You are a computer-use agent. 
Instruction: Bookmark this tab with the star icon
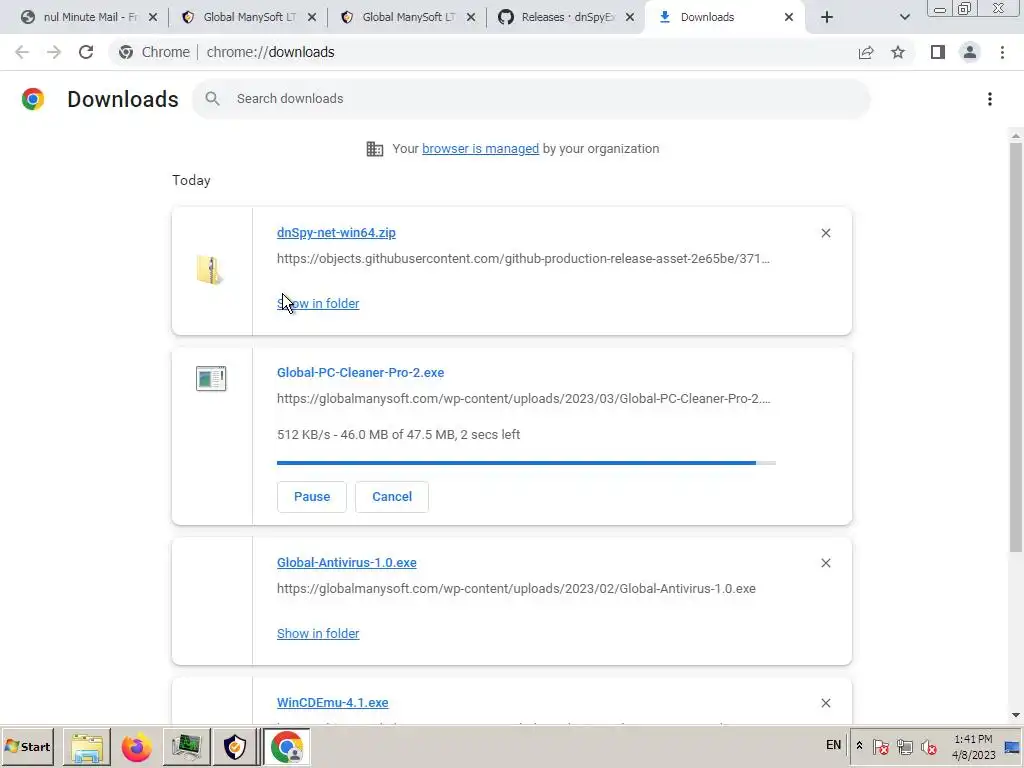898,52
